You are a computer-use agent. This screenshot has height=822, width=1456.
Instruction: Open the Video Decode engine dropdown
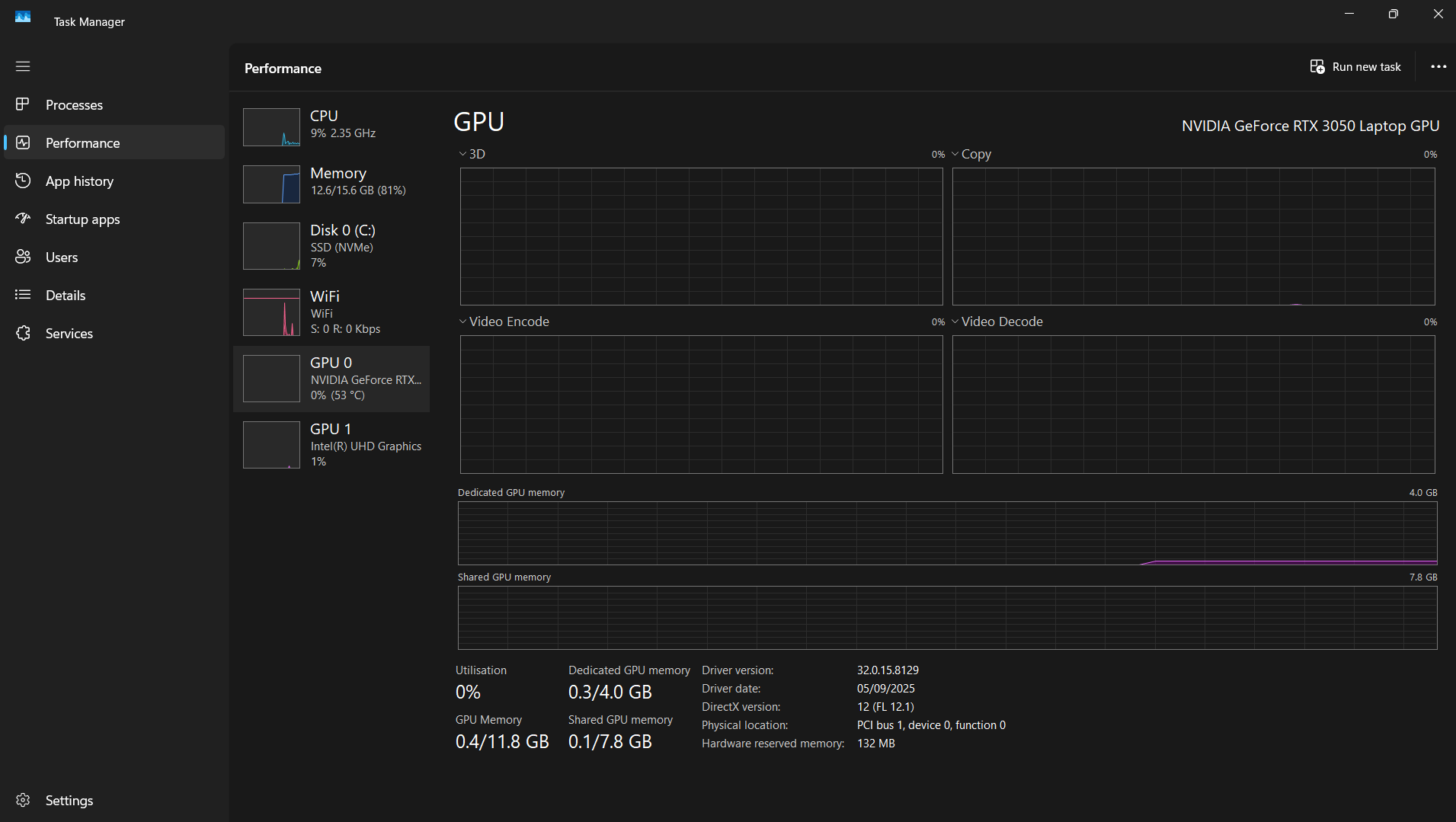tap(997, 321)
